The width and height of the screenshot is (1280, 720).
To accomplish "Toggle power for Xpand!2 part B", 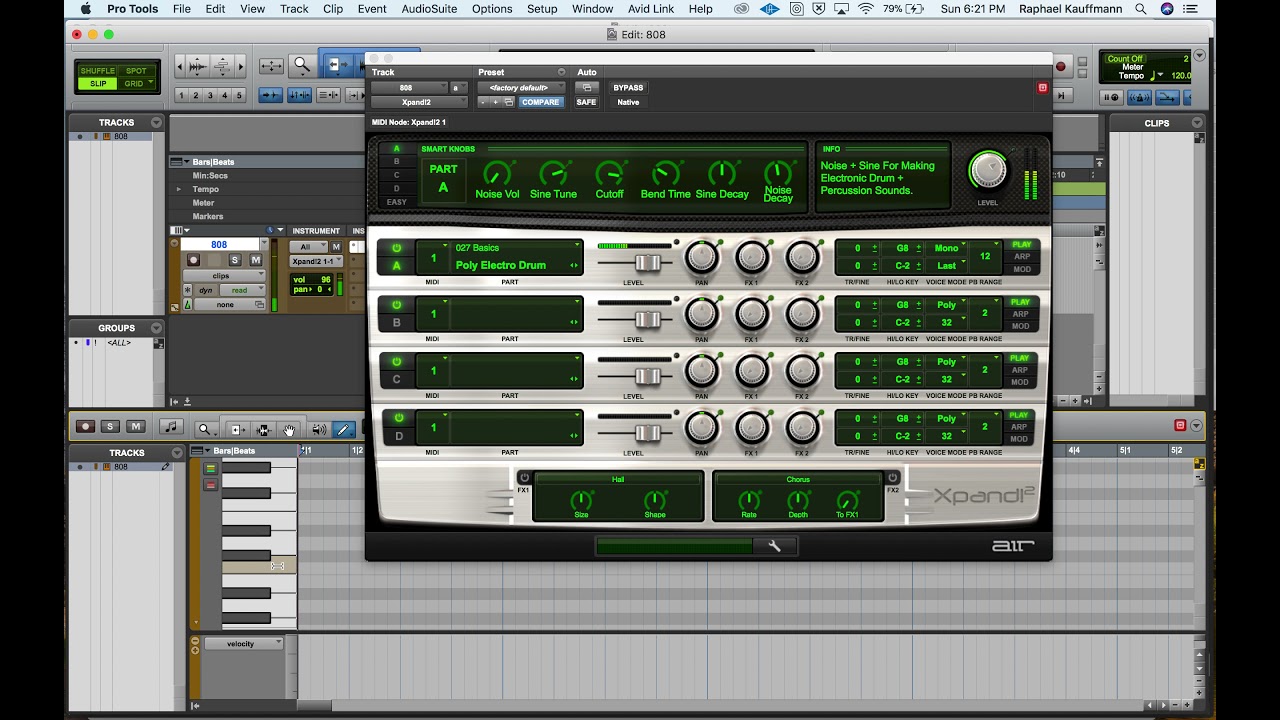I will [x=396, y=304].
